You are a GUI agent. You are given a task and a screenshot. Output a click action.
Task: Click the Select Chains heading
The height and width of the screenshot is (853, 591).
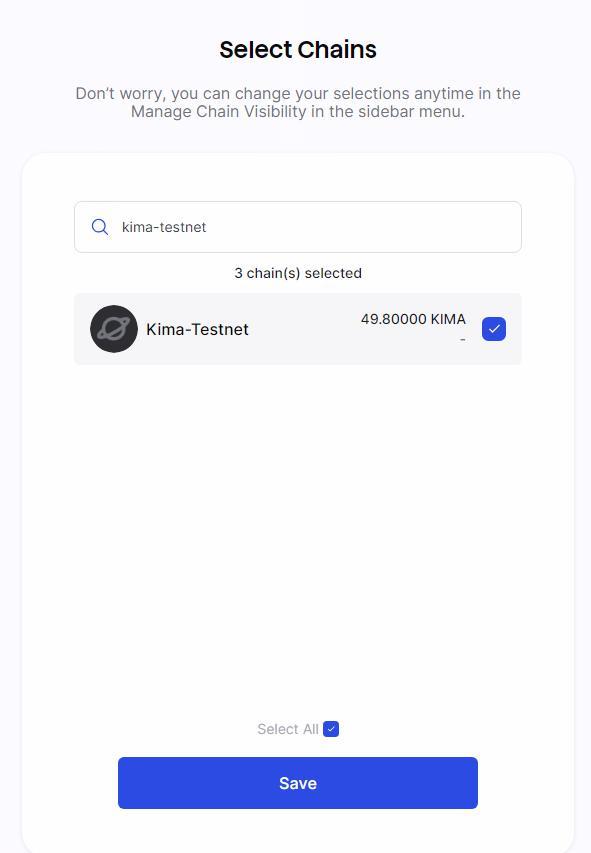click(298, 50)
